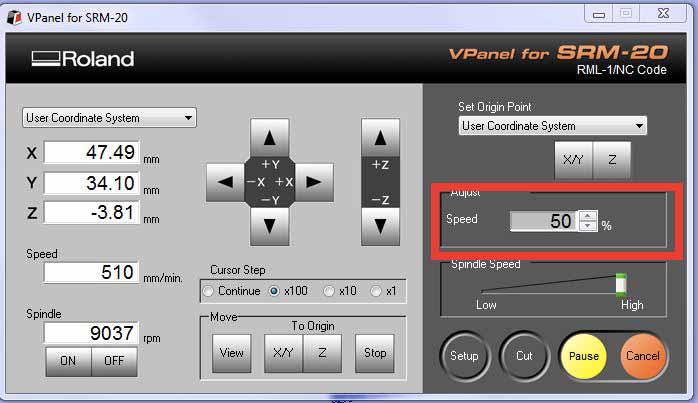Viewport: 698px width, 403px height.
Task: Move the tool left in -X direction
Action: (x=225, y=182)
